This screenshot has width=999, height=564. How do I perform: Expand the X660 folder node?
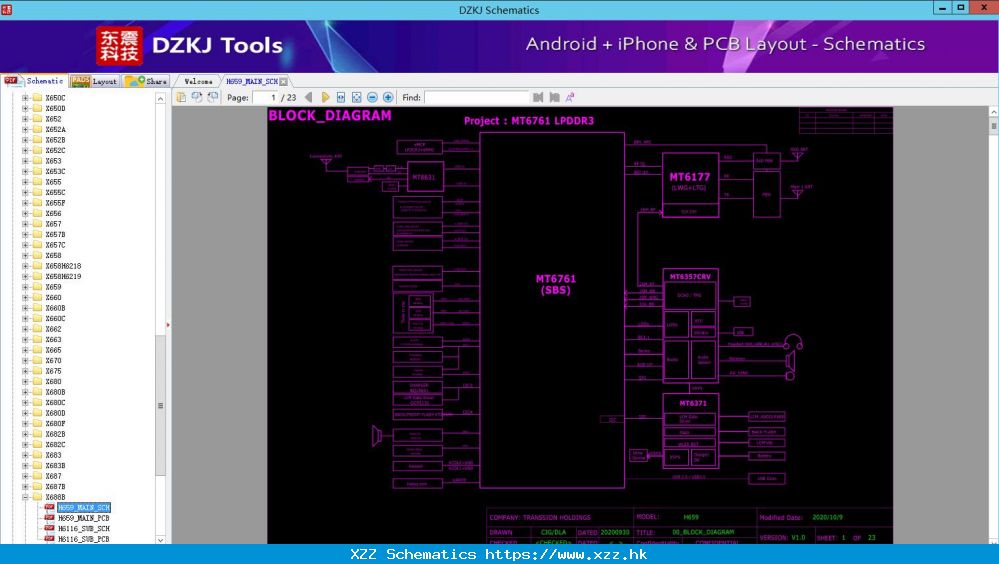pyautogui.click(x=25, y=297)
